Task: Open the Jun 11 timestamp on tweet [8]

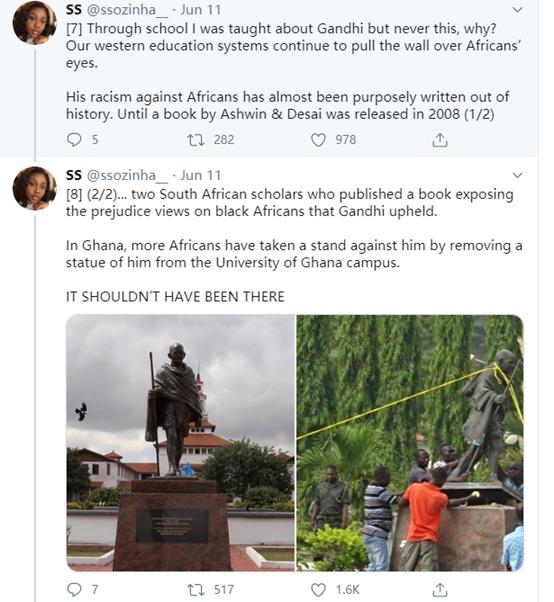Action: [200, 175]
